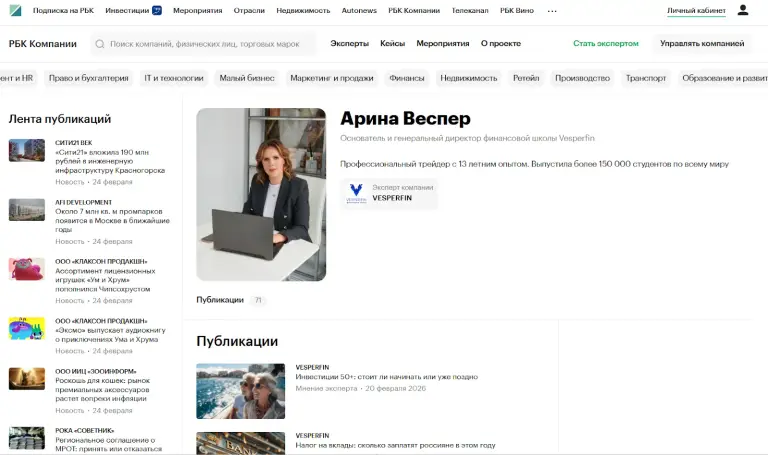Select Малый бизнес category
This screenshot has width=768, height=455.
[x=247, y=78]
